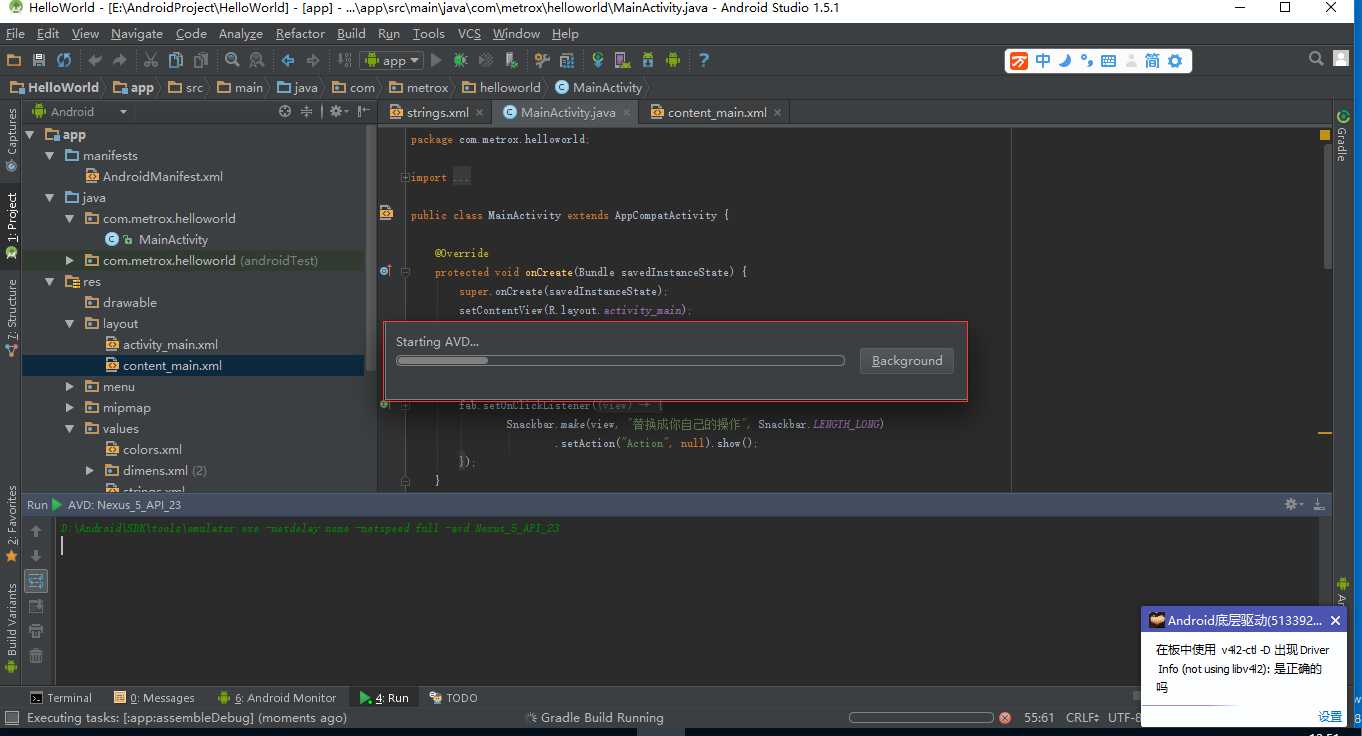The height and width of the screenshot is (736, 1362).
Task: Open the Build menu
Action: (x=351, y=33)
